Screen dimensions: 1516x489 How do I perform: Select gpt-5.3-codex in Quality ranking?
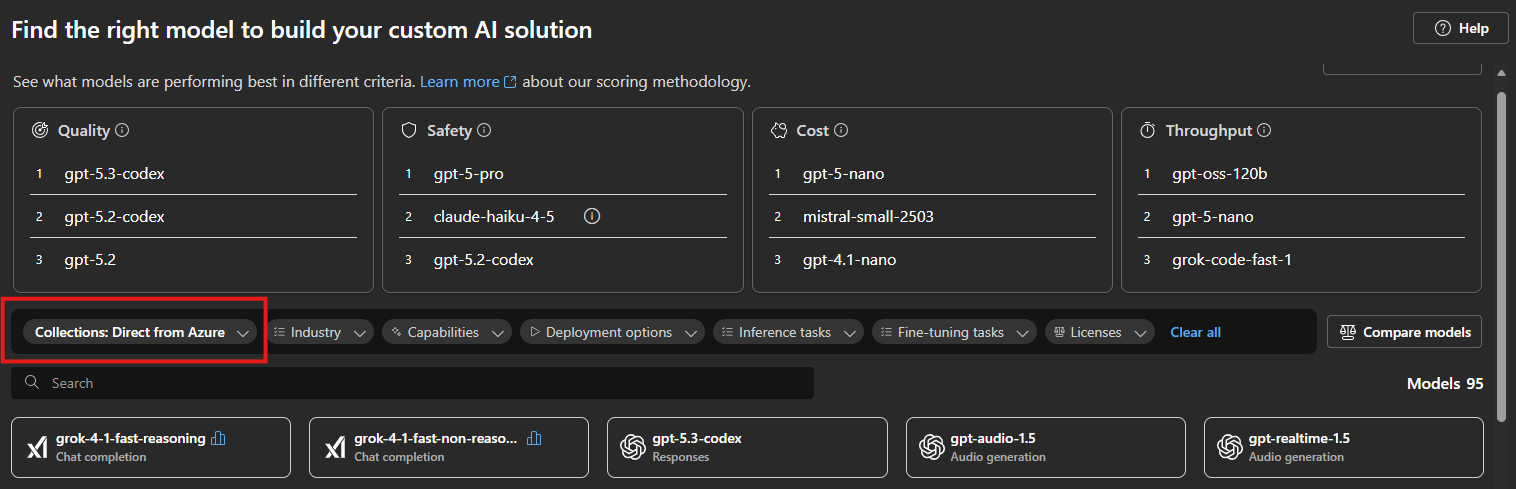(114, 174)
